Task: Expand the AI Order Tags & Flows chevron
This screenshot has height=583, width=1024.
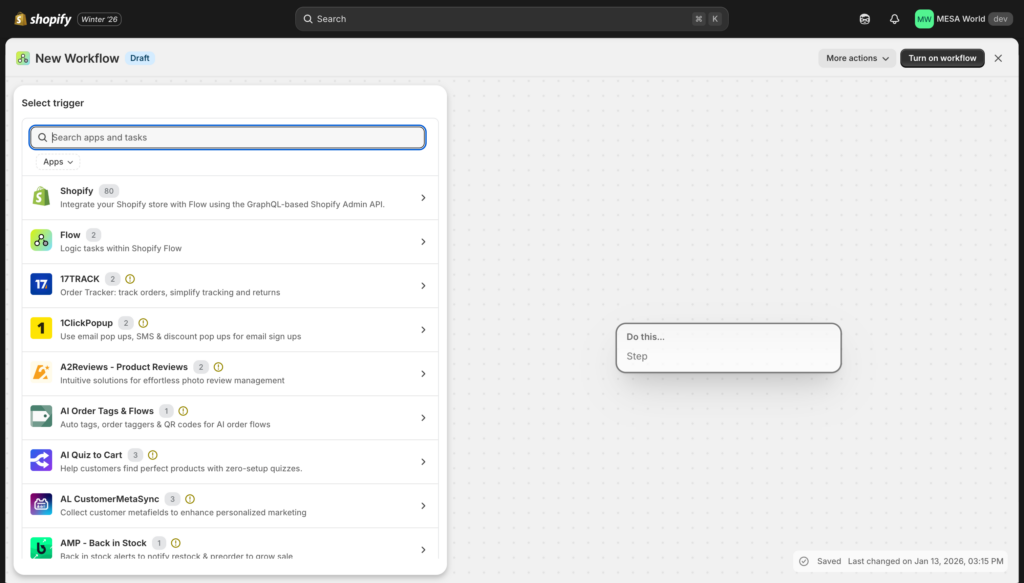Action: [423, 417]
